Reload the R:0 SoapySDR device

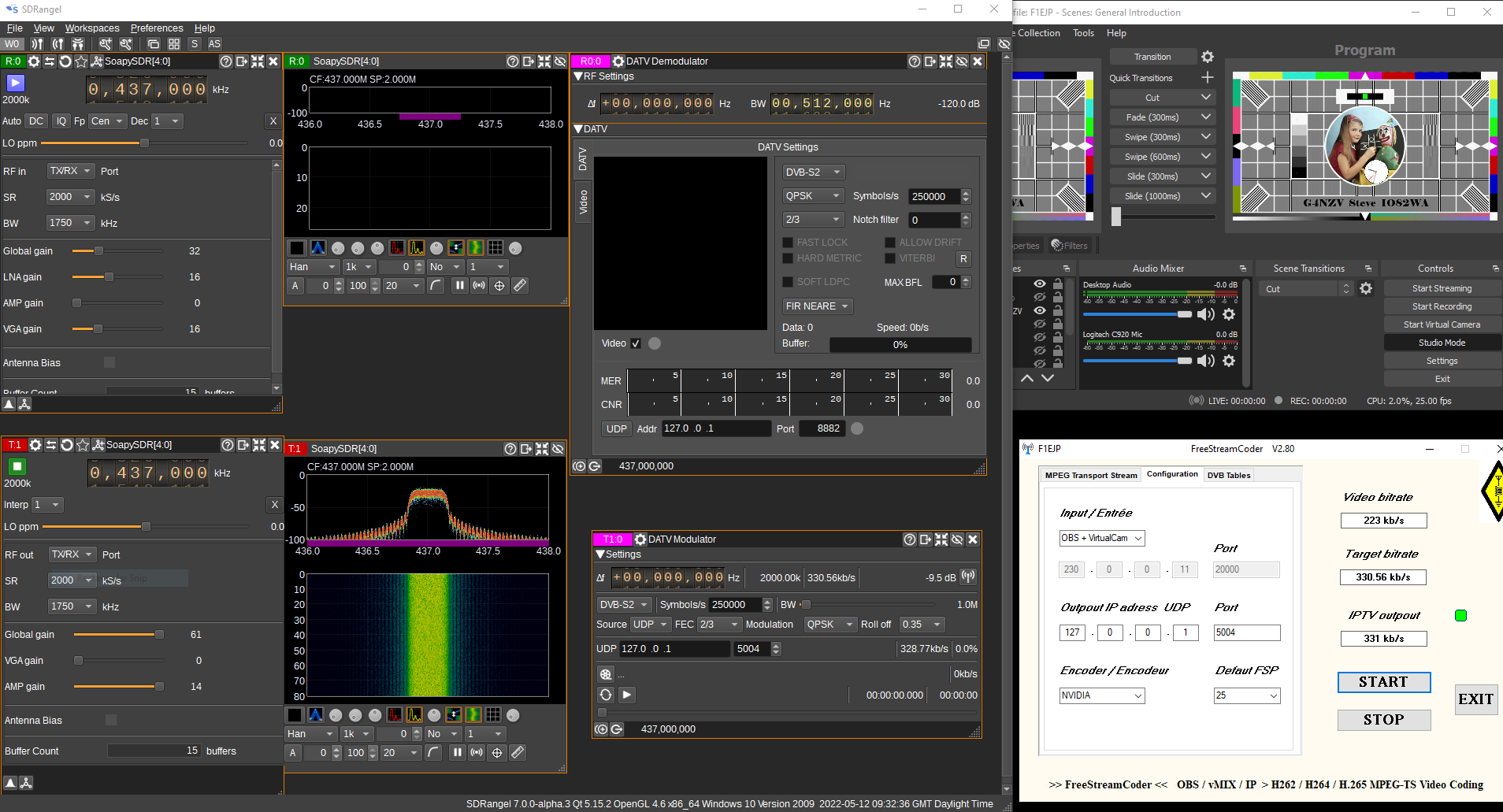[x=65, y=61]
